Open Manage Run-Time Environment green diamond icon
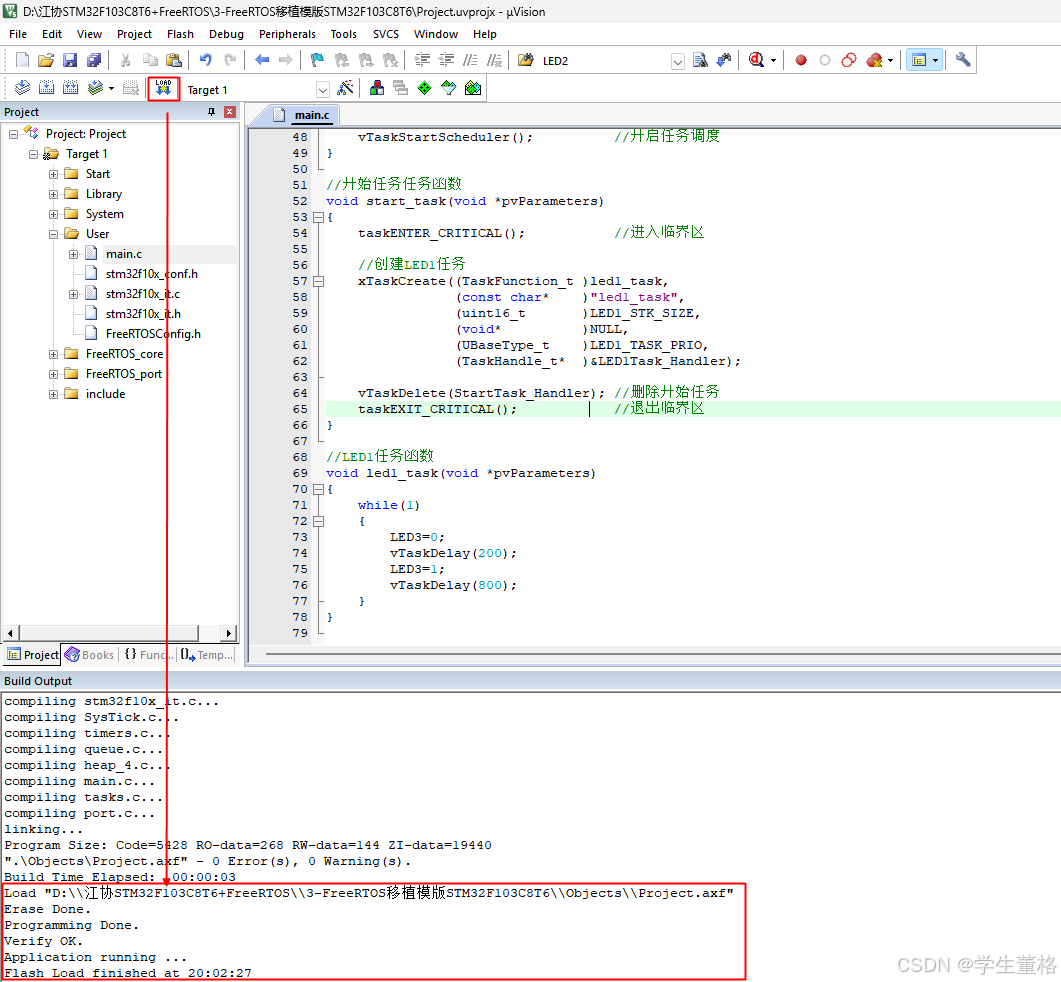Image resolution: width=1061 pixels, height=982 pixels. point(424,88)
